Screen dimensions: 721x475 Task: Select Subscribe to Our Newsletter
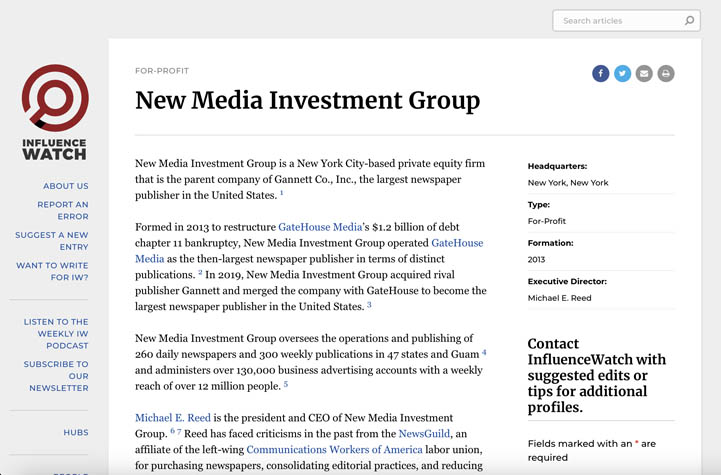(56, 376)
